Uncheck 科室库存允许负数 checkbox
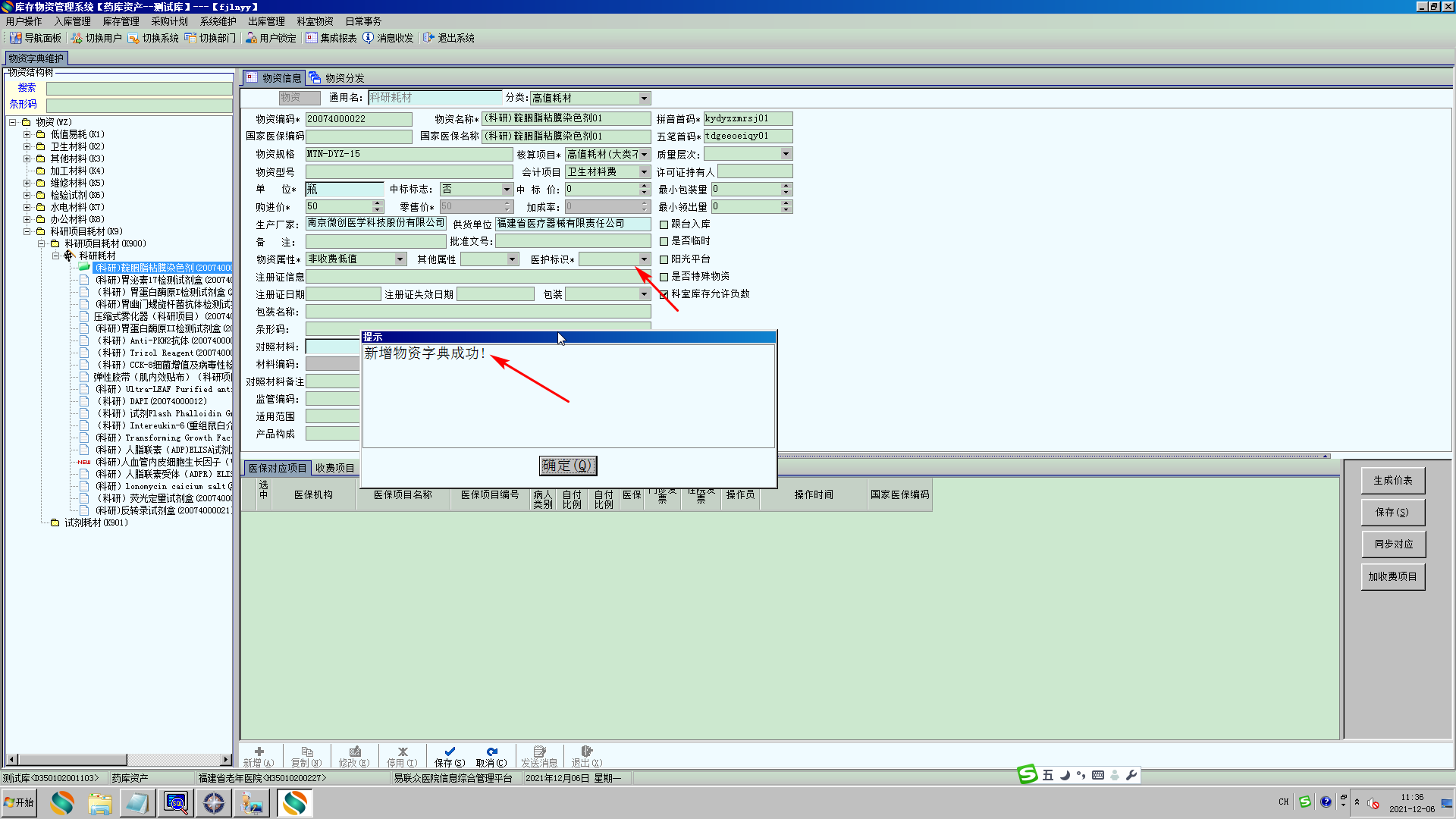1456x819 pixels. (664, 294)
